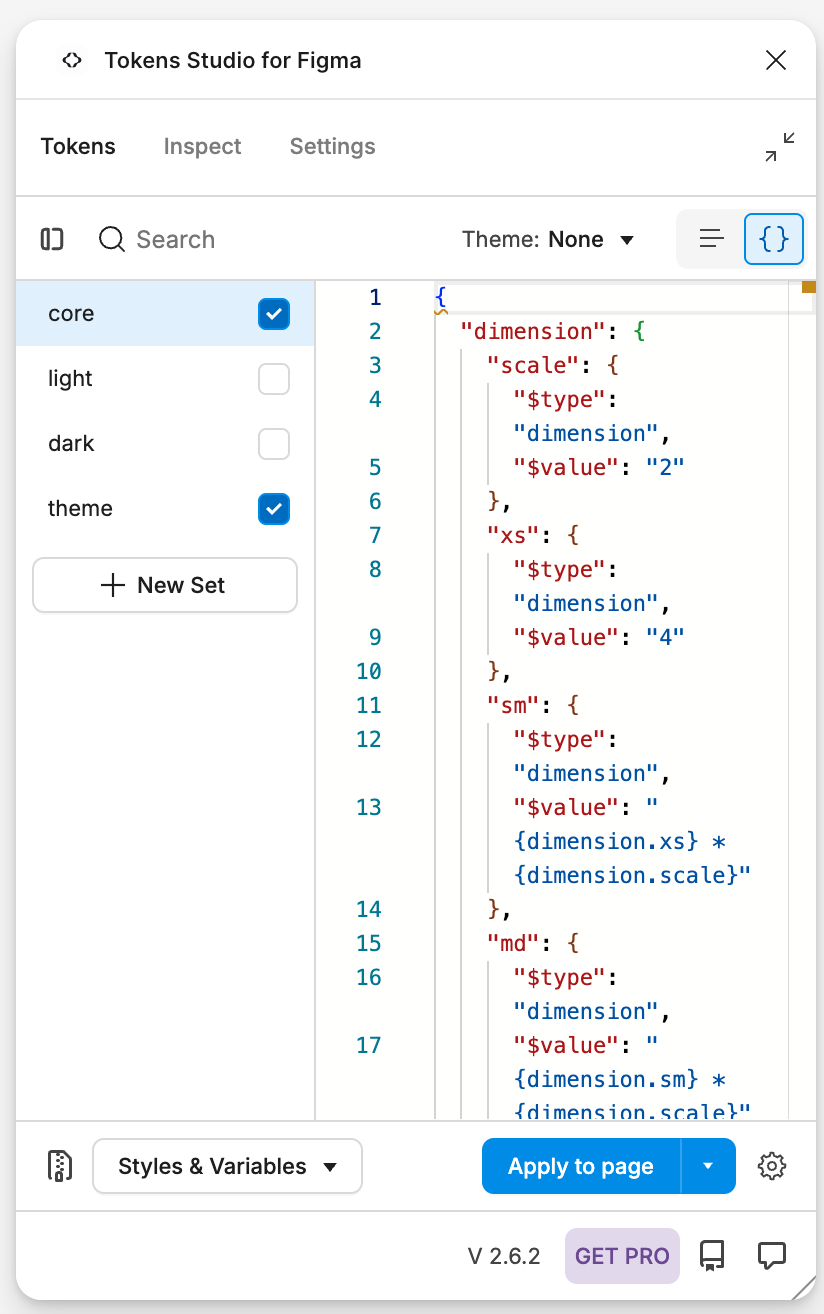Screen dimensions: 824x1314
Task: Enable the dark token set checkbox
Action: point(273,444)
